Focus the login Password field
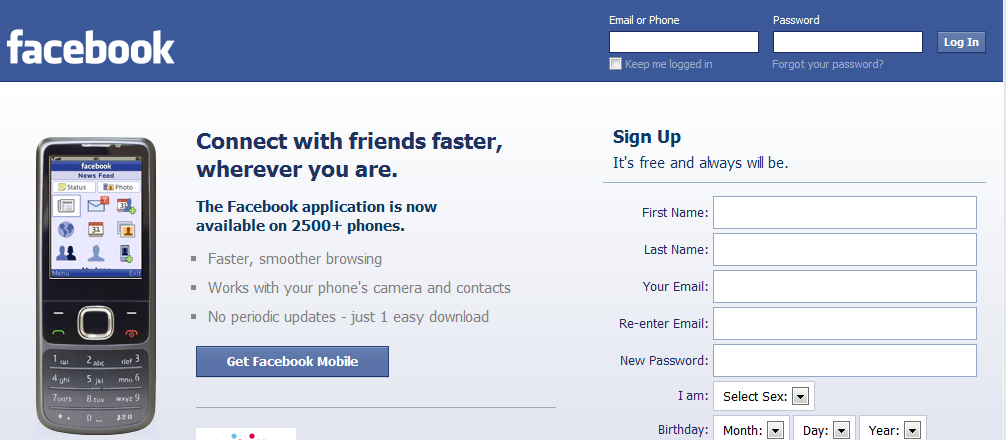This screenshot has width=1006, height=440. pos(848,42)
